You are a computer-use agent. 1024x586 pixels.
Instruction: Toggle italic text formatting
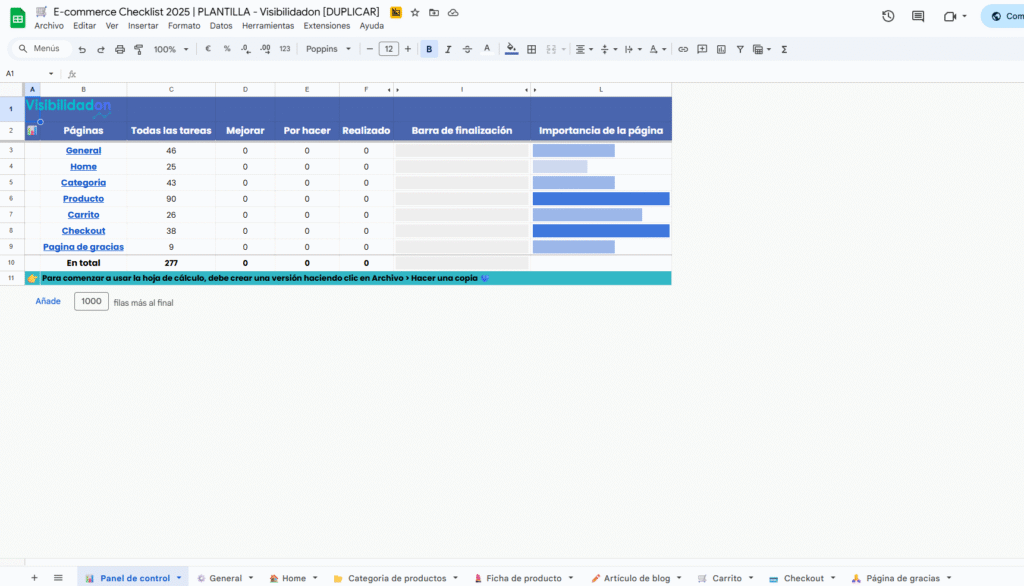coord(448,49)
